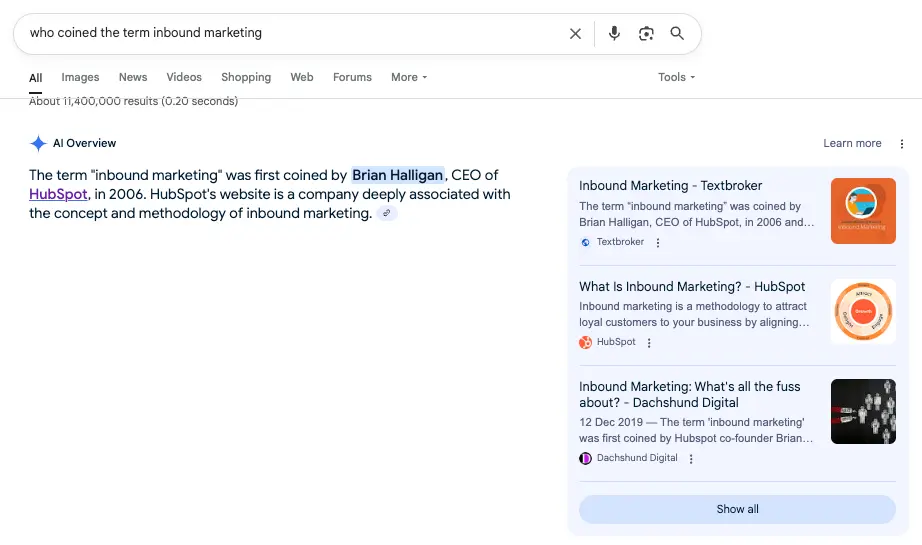Open search by image camera icon
This screenshot has width=922, height=545.
646,34
